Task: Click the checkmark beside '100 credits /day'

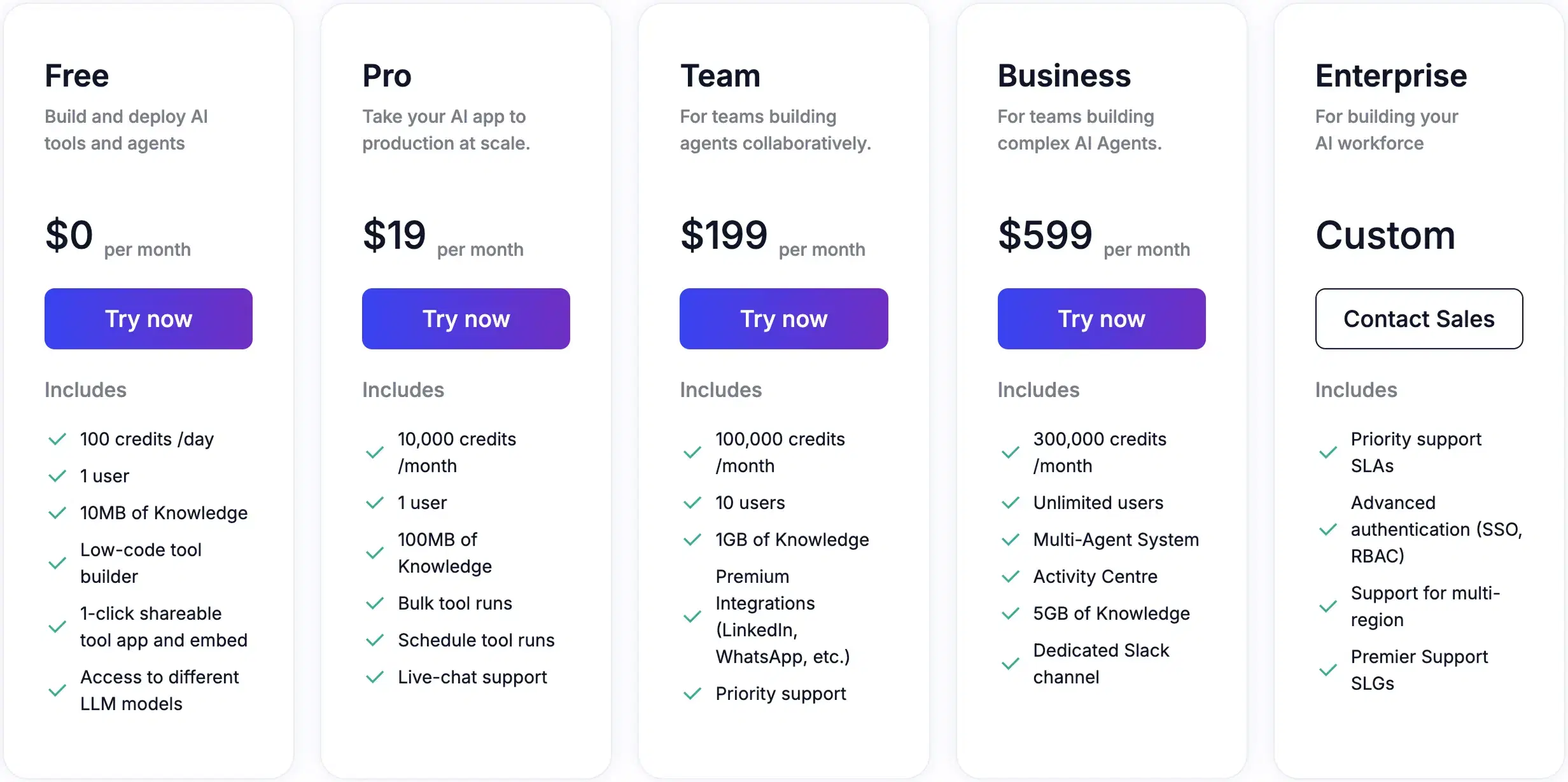Action: pyautogui.click(x=58, y=439)
